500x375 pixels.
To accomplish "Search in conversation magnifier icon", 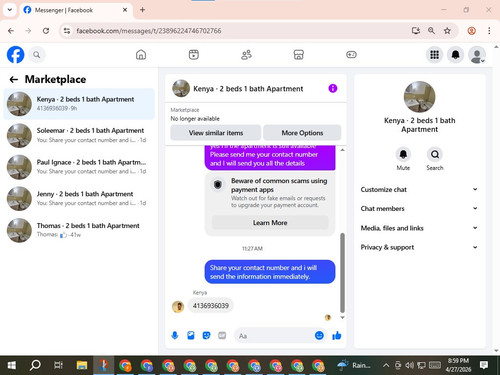I will click(435, 154).
